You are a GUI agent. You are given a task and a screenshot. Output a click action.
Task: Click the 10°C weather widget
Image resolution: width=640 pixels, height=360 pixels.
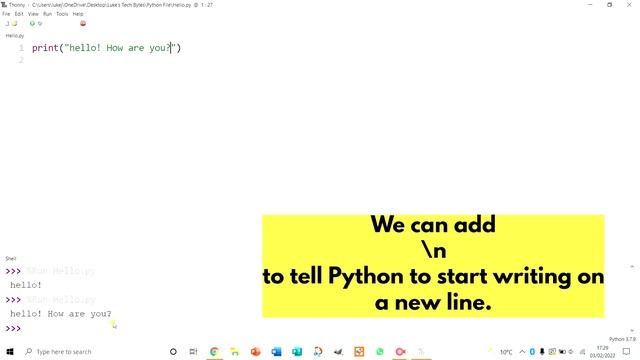501,351
